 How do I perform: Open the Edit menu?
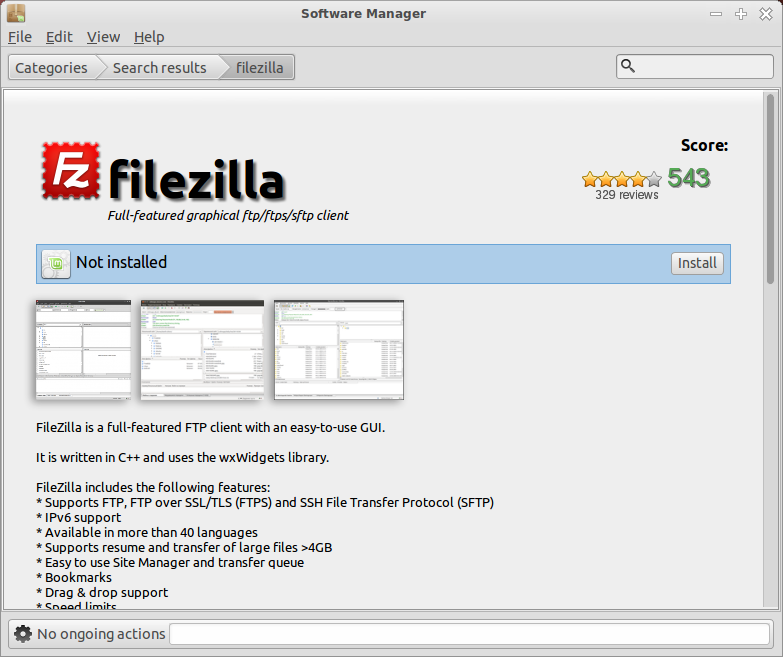tap(59, 37)
